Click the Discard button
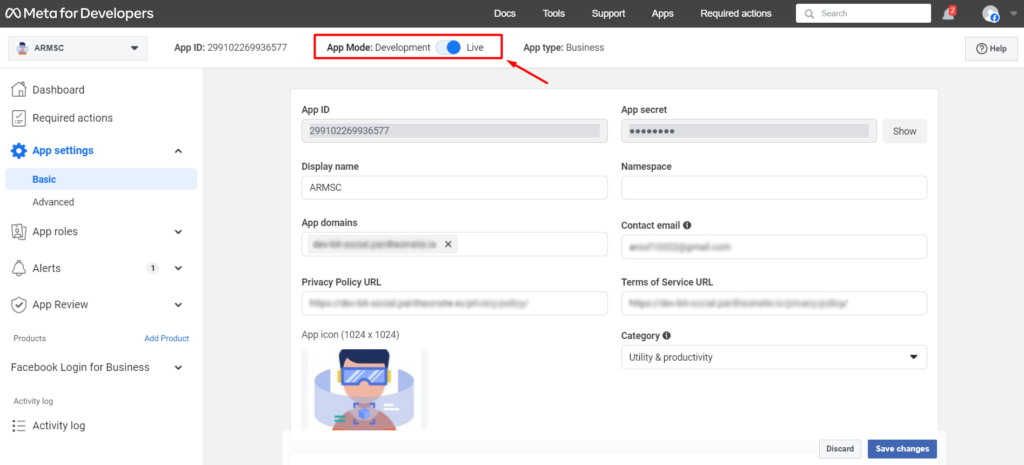Screen dimensions: 1024x465 tap(840, 449)
